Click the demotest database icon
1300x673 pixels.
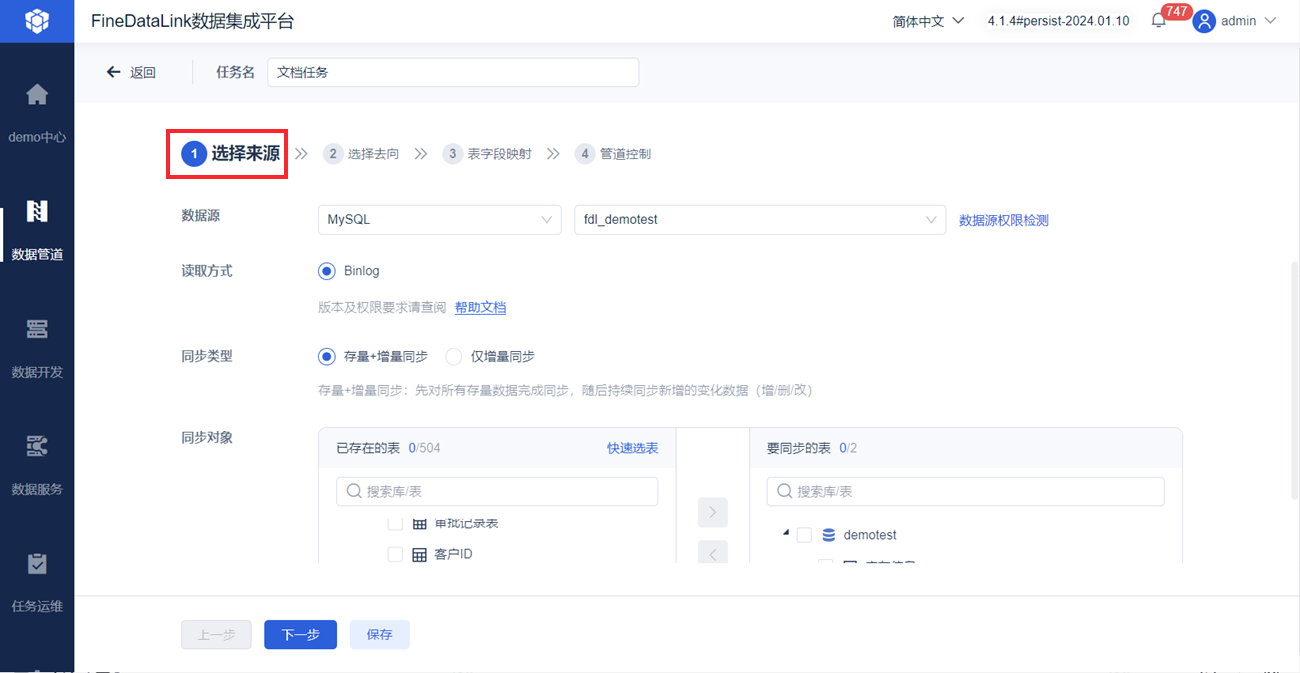point(828,535)
